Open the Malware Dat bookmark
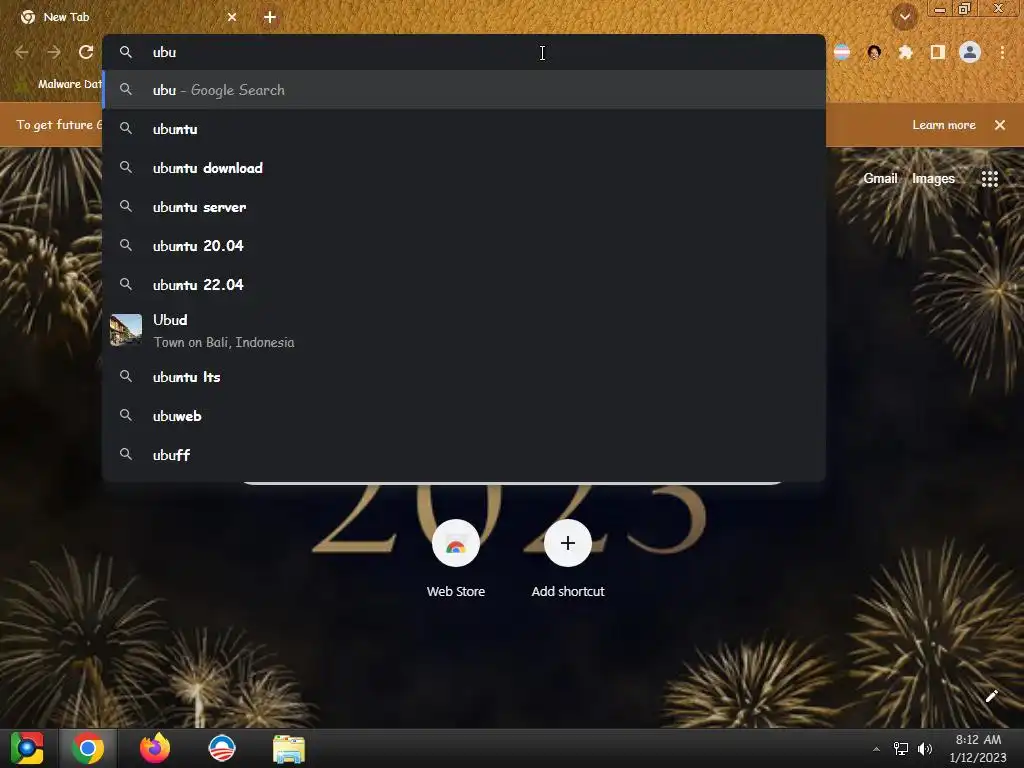Screen dimensions: 1024x768 click(59, 84)
